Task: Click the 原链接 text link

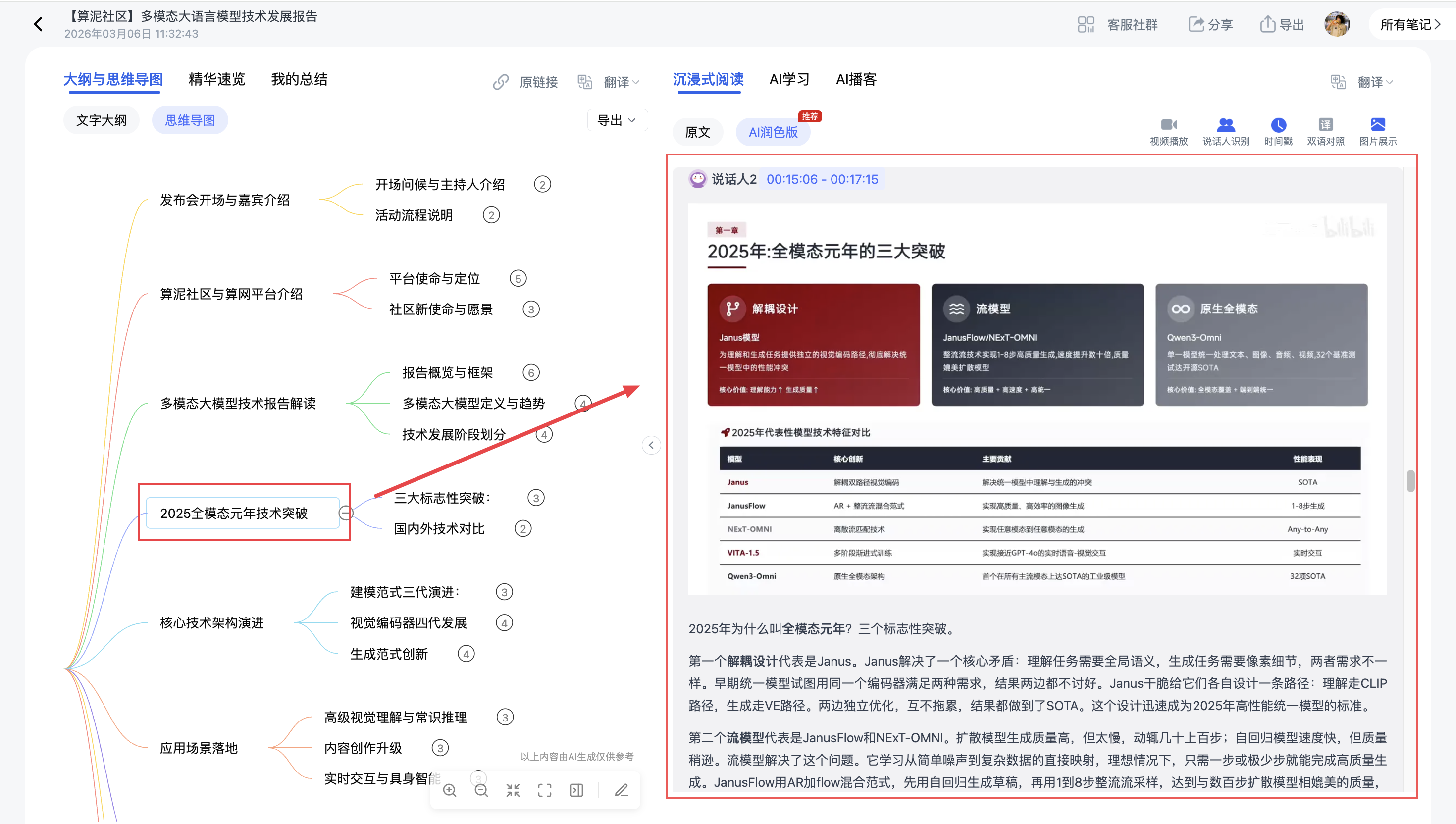Action: pos(538,82)
